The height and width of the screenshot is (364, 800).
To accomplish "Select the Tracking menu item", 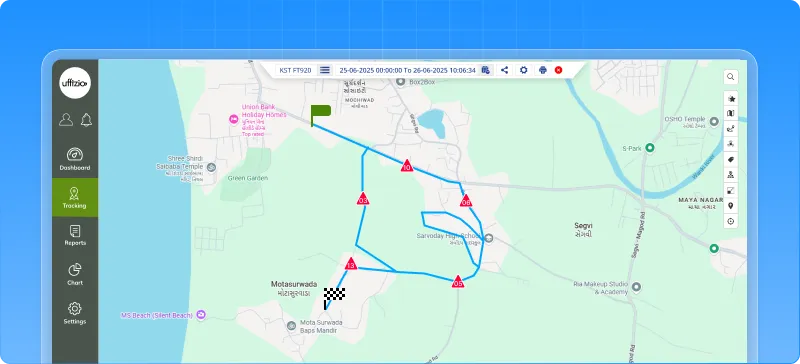I will (75, 198).
